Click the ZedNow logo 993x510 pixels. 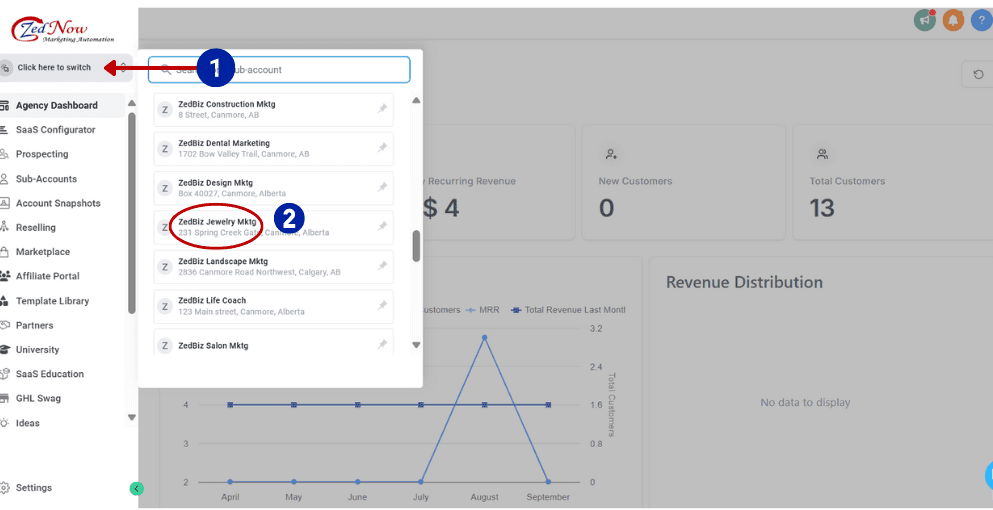click(x=62, y=30)
